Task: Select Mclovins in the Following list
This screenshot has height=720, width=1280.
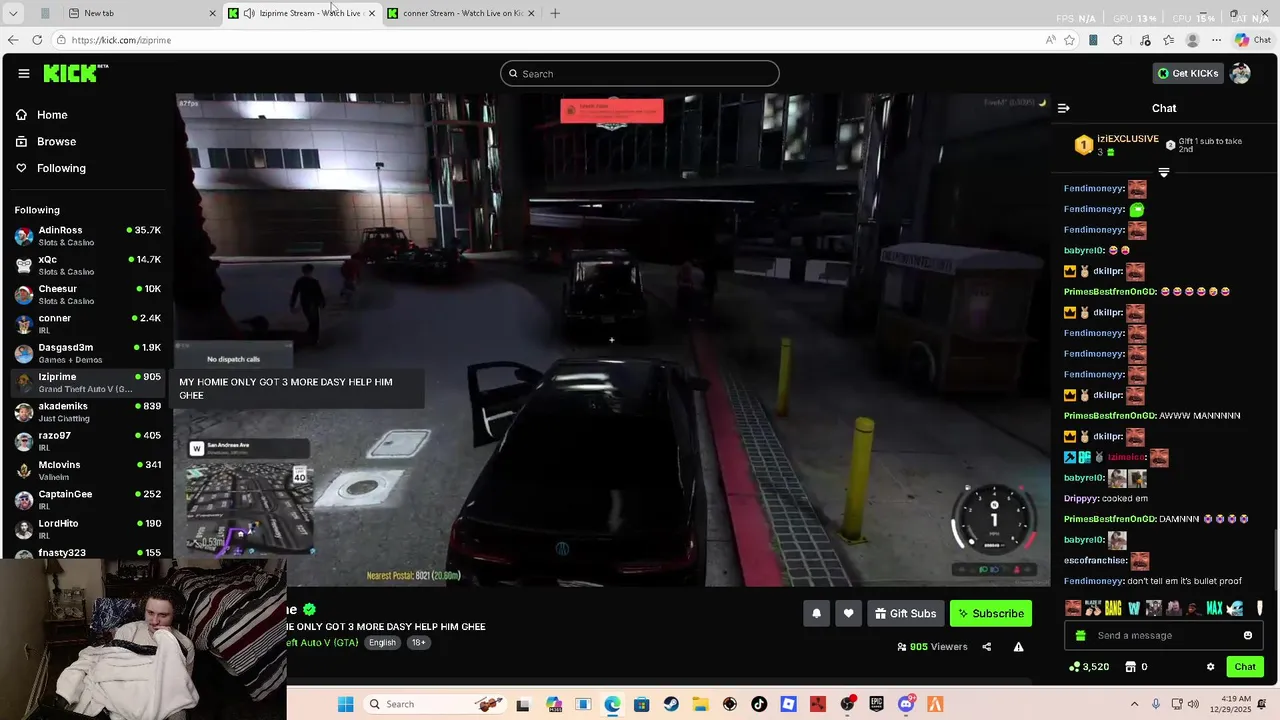Action: pyautogui.click(x=88, y=470)
